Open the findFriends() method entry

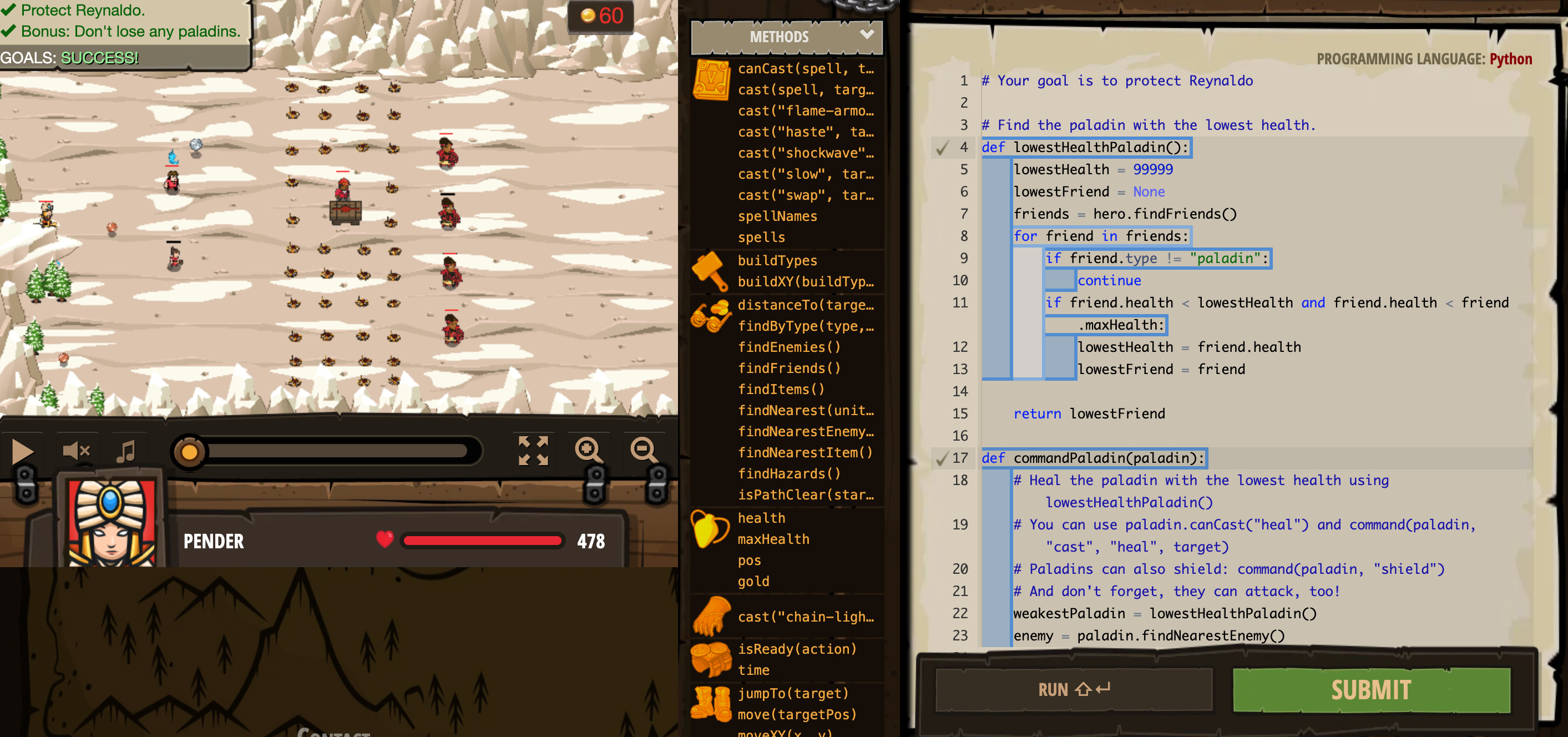(788, 368)
